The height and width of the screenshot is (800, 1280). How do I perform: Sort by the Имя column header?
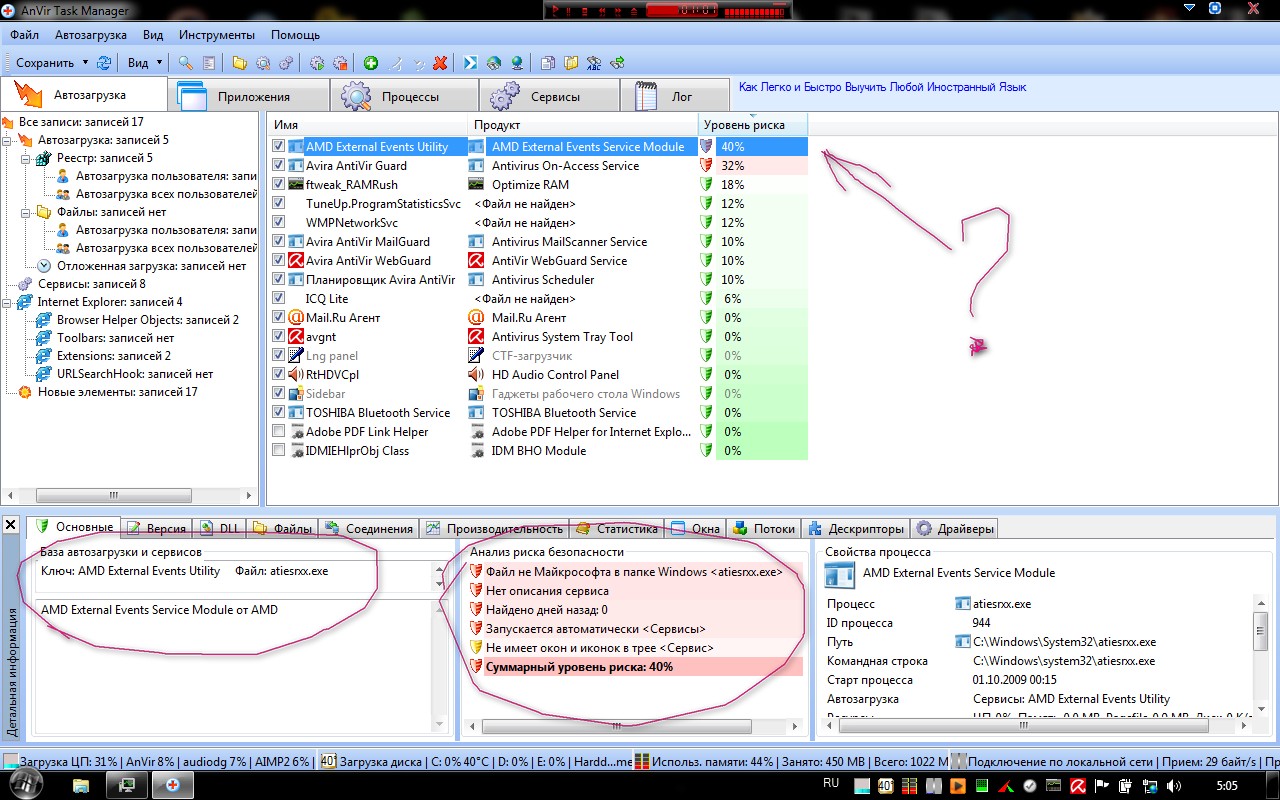pyautogui.click(x=368, y=125)
